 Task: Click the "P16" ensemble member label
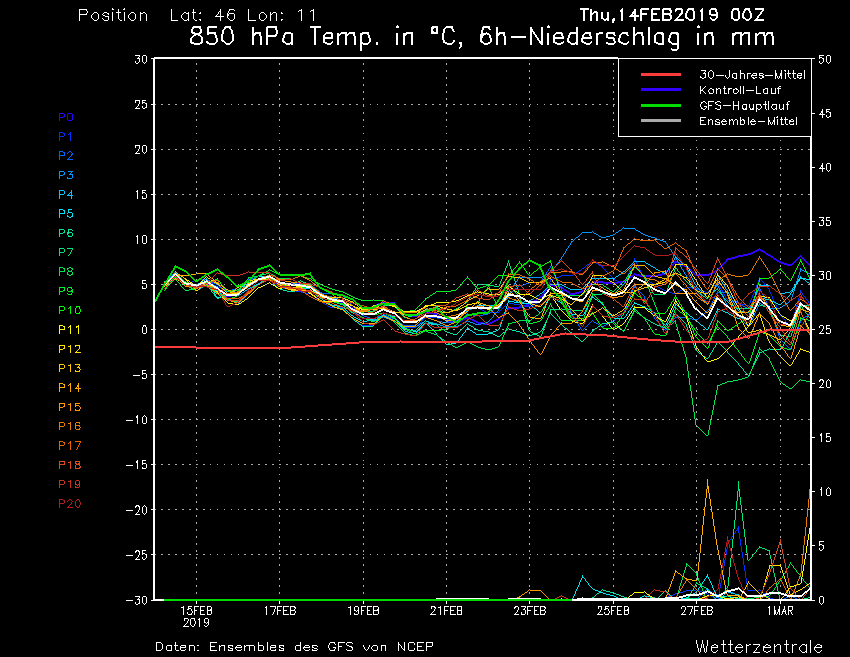[x=70, y=426]
